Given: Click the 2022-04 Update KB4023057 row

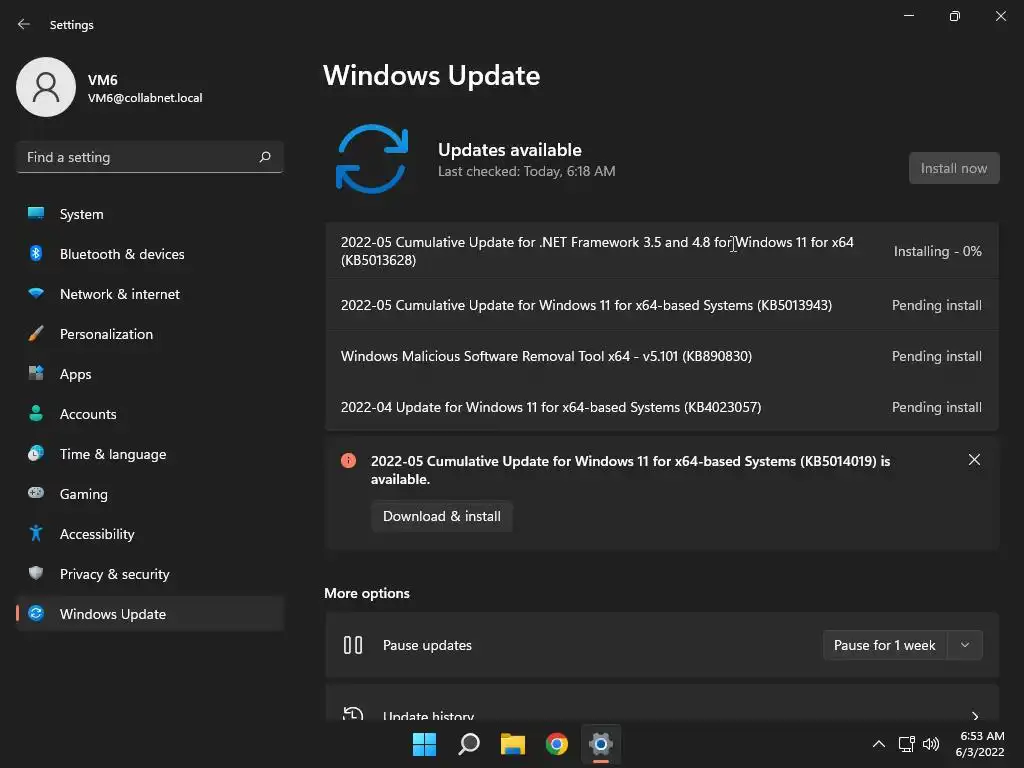Looking at the screenshot, I should pos(662,407).
